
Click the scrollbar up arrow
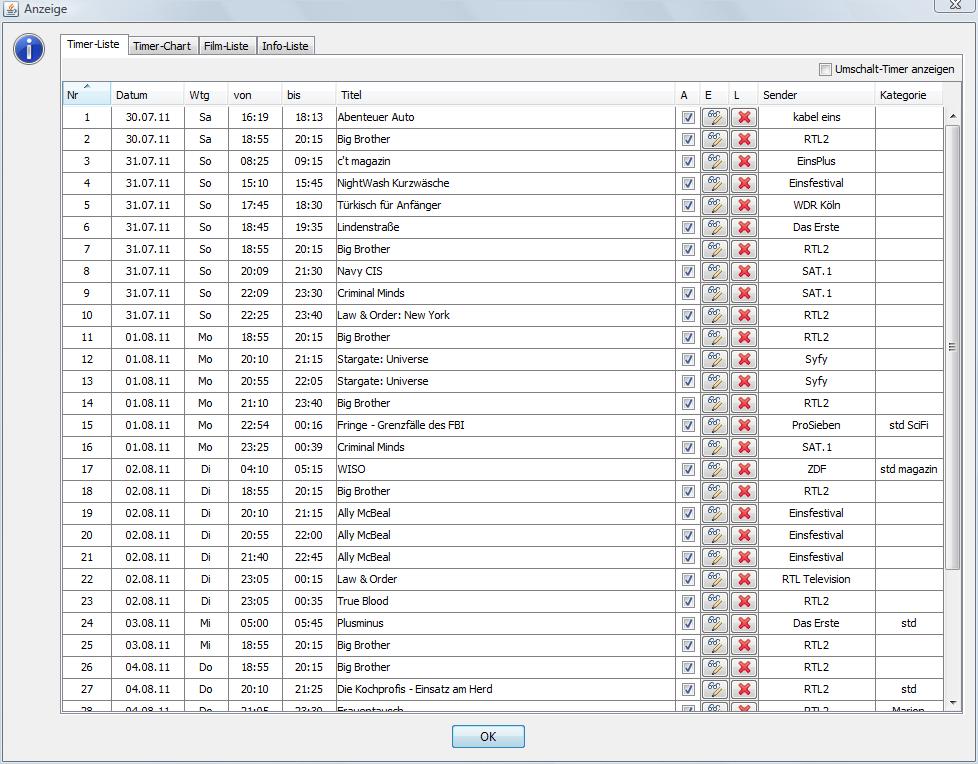[x=952, y=116]
